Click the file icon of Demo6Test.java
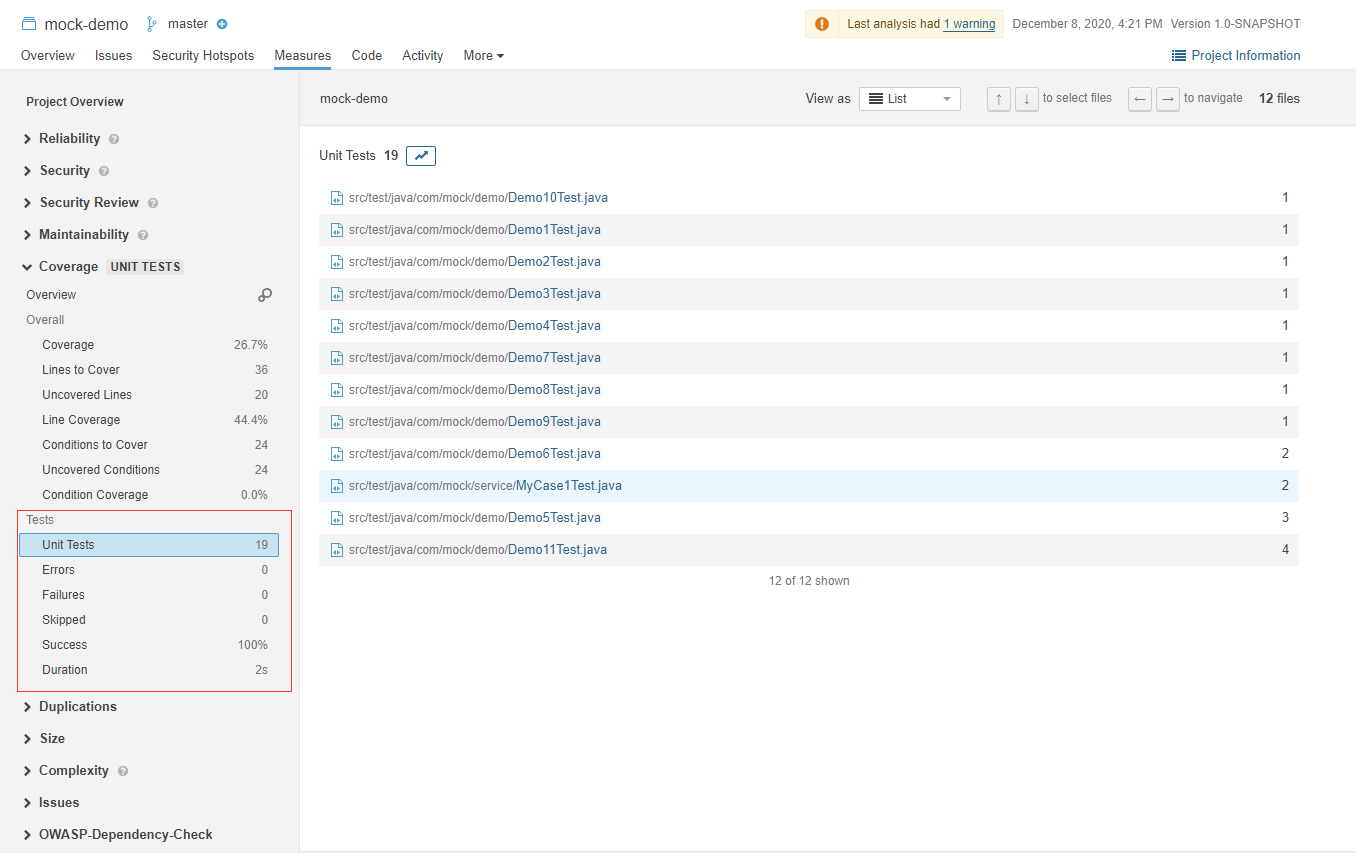 (337, 454)
